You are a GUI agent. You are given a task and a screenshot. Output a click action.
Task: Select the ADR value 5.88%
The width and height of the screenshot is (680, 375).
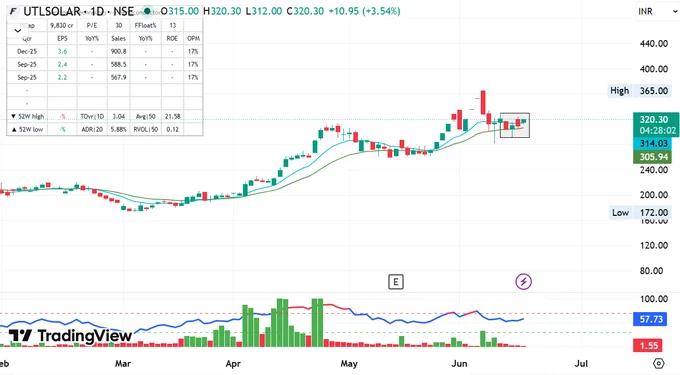[x=118, y=130]
